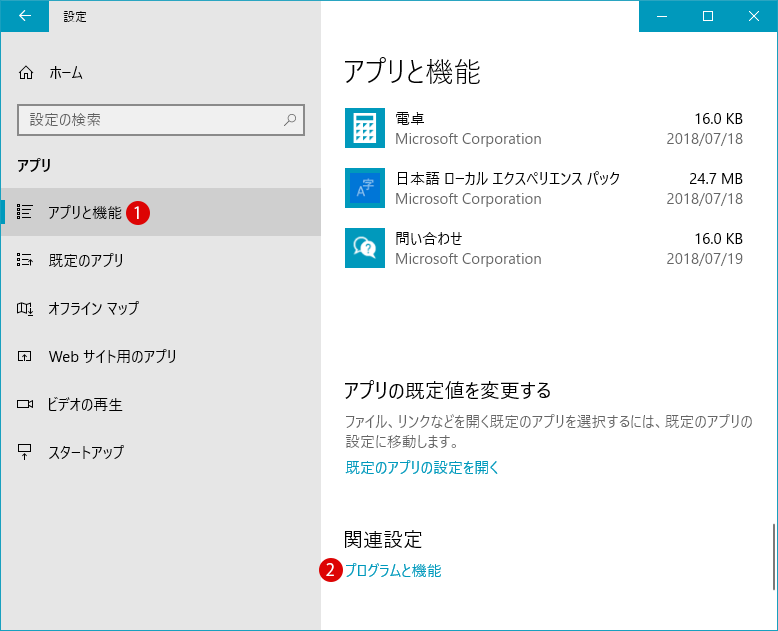Click the 日本語 ローカル エクスペリエンス パック icon
778x631 pixels.
(x=365, y=188)
